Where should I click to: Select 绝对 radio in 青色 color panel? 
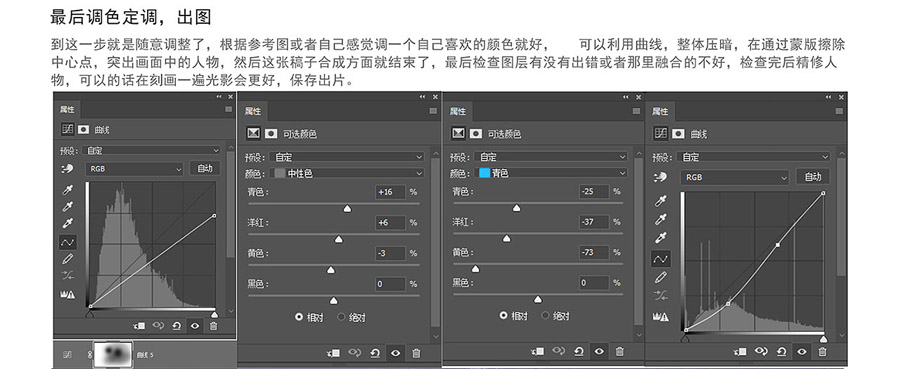pyautogui.click(x=546, y=316)
